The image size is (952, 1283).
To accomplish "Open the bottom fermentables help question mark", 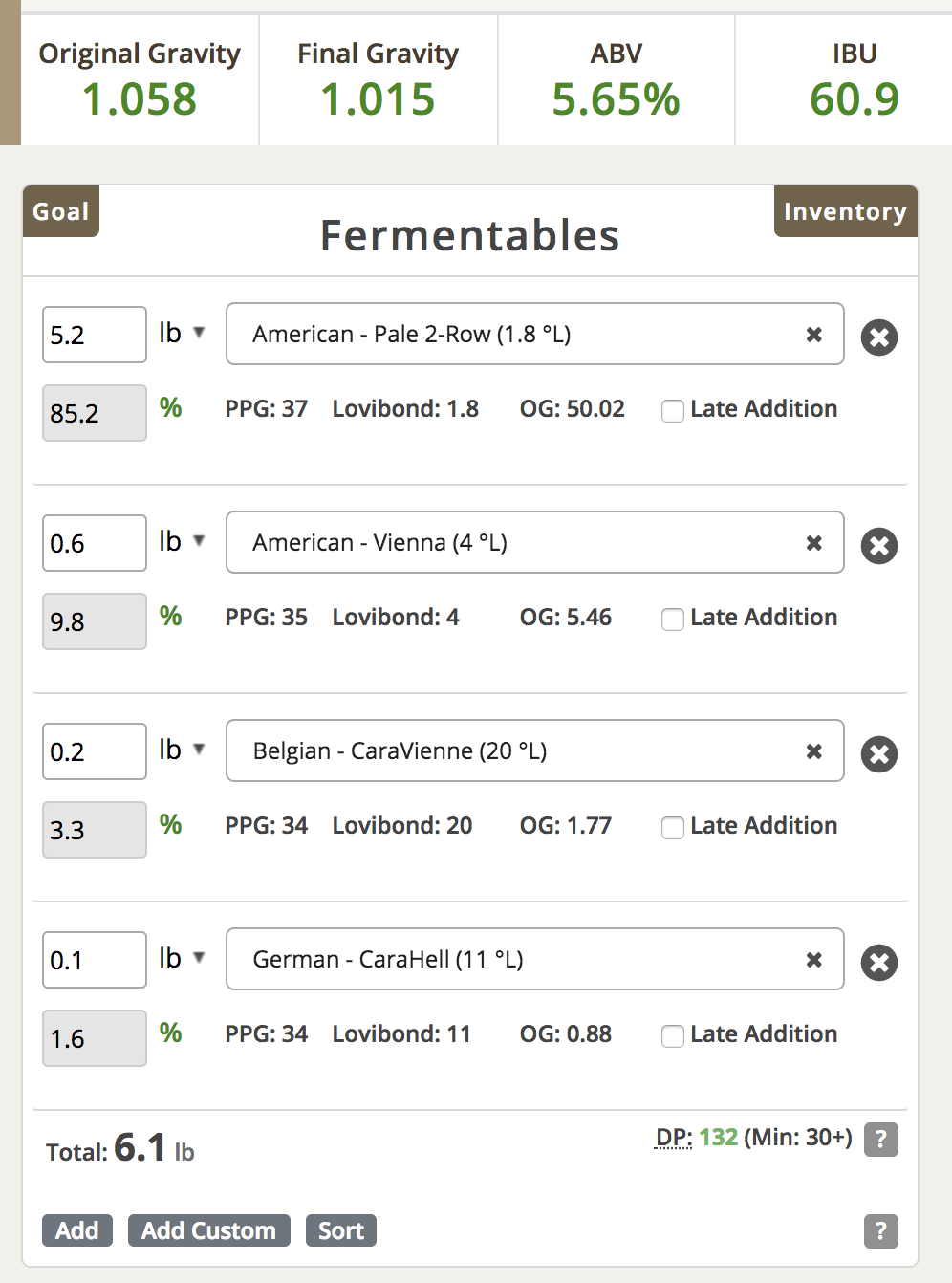I will (881, 1230).
